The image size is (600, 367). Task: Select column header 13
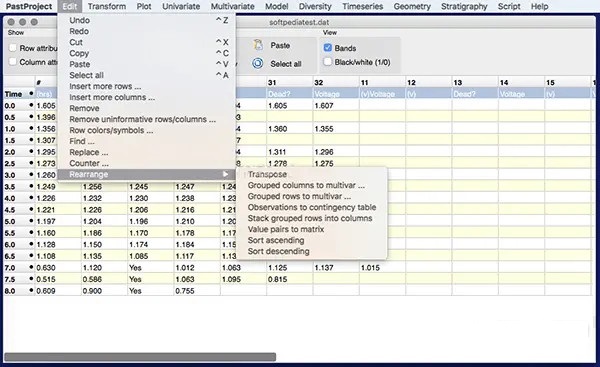pyautogui.click(x=475, y=82)
